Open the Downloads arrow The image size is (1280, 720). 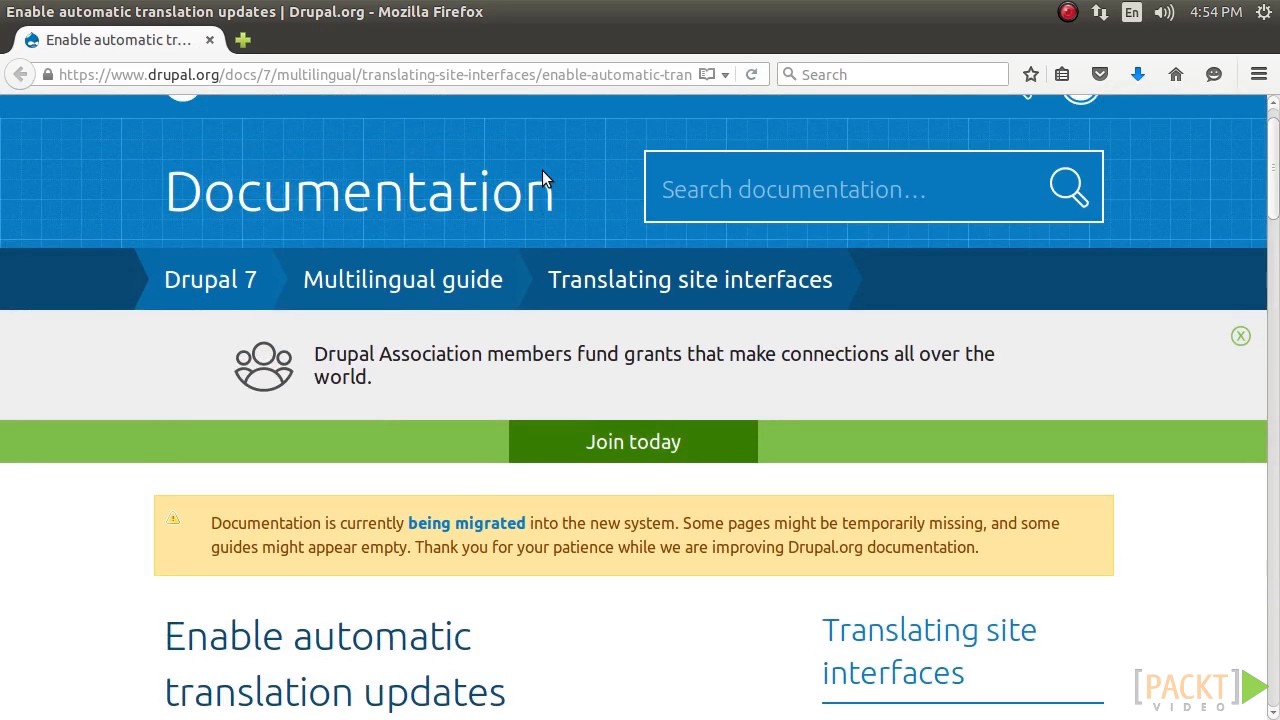pyautogui.click(x=1138, y=74)
